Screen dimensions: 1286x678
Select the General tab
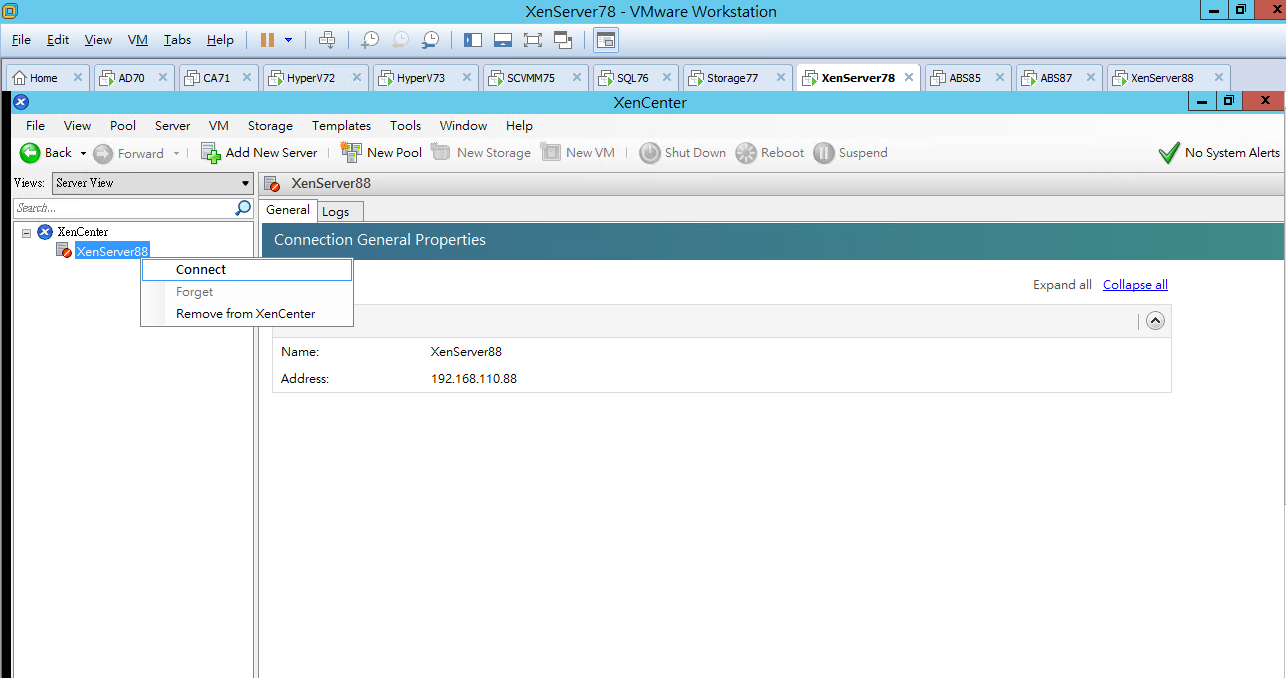point(288,210)
